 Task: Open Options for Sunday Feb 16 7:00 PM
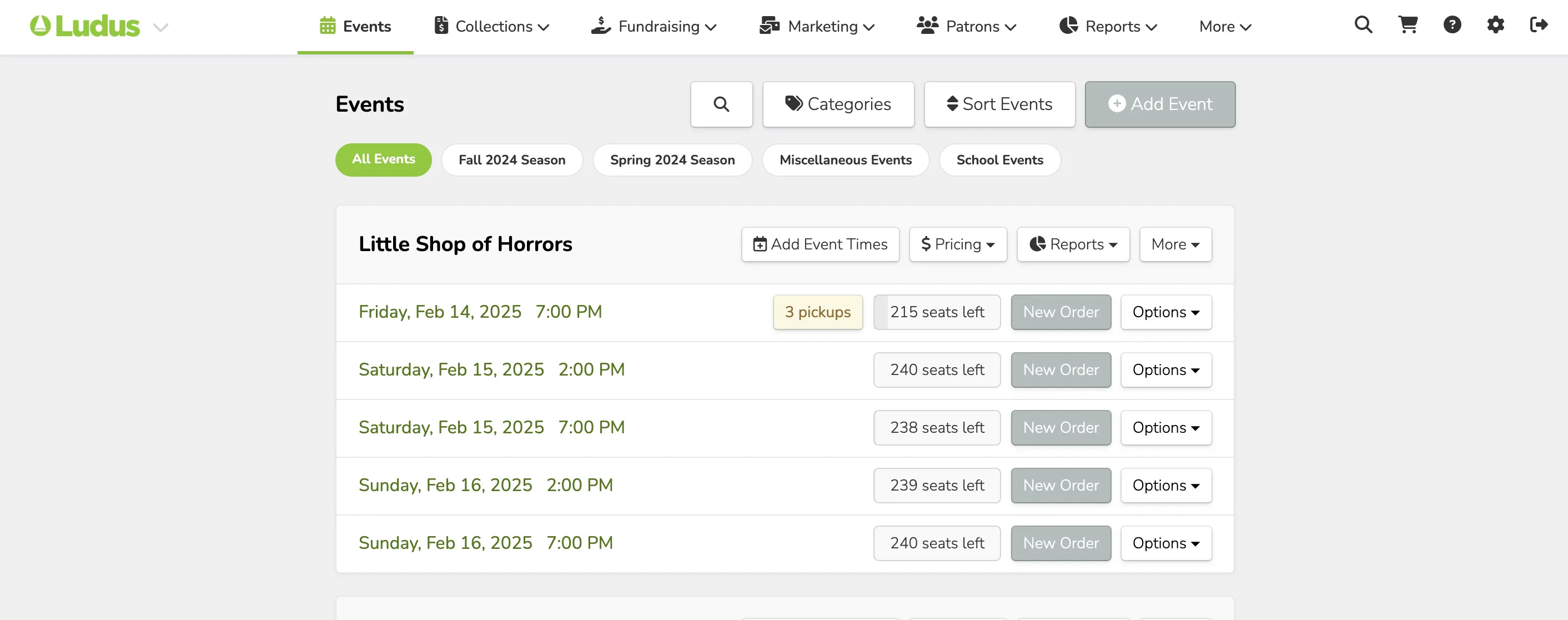(1165, 543)
